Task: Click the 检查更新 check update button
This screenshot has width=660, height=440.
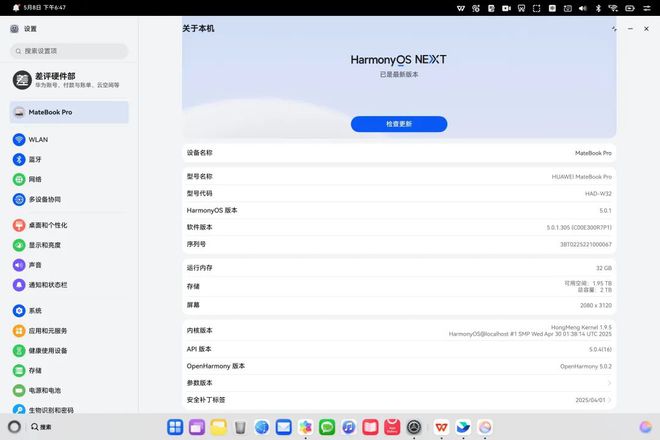Action: [x=399, y=124]
